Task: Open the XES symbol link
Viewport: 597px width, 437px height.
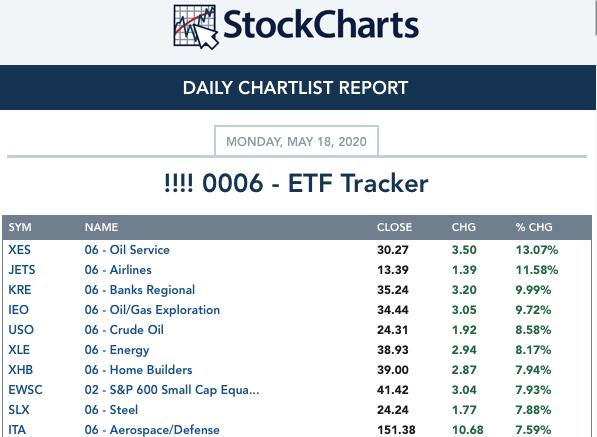Action: tap(19, 250)
